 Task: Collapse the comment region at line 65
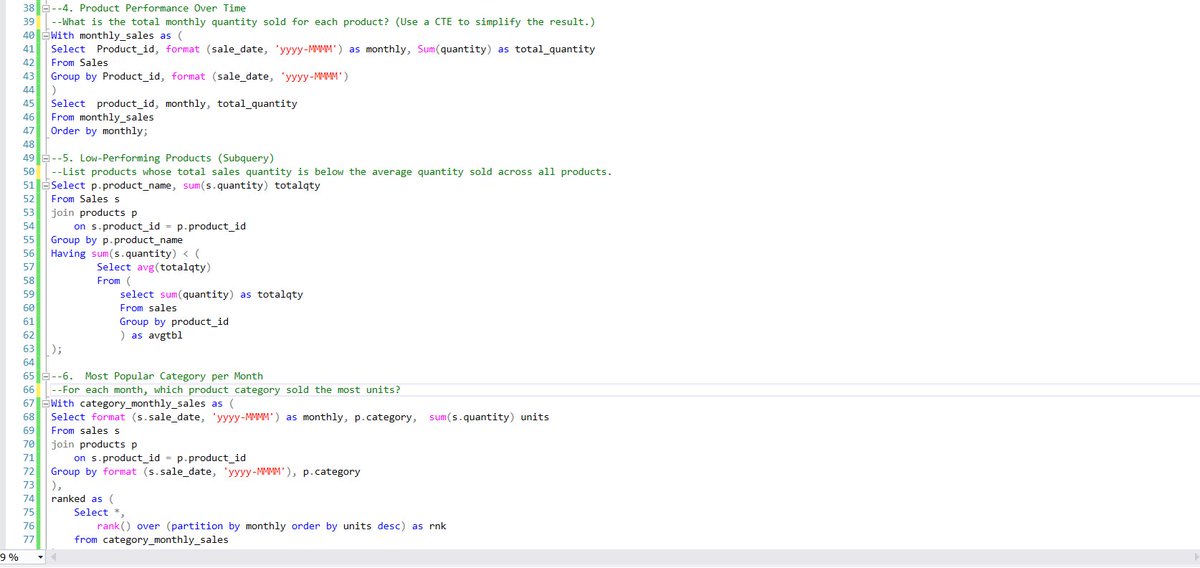(46, 376)
